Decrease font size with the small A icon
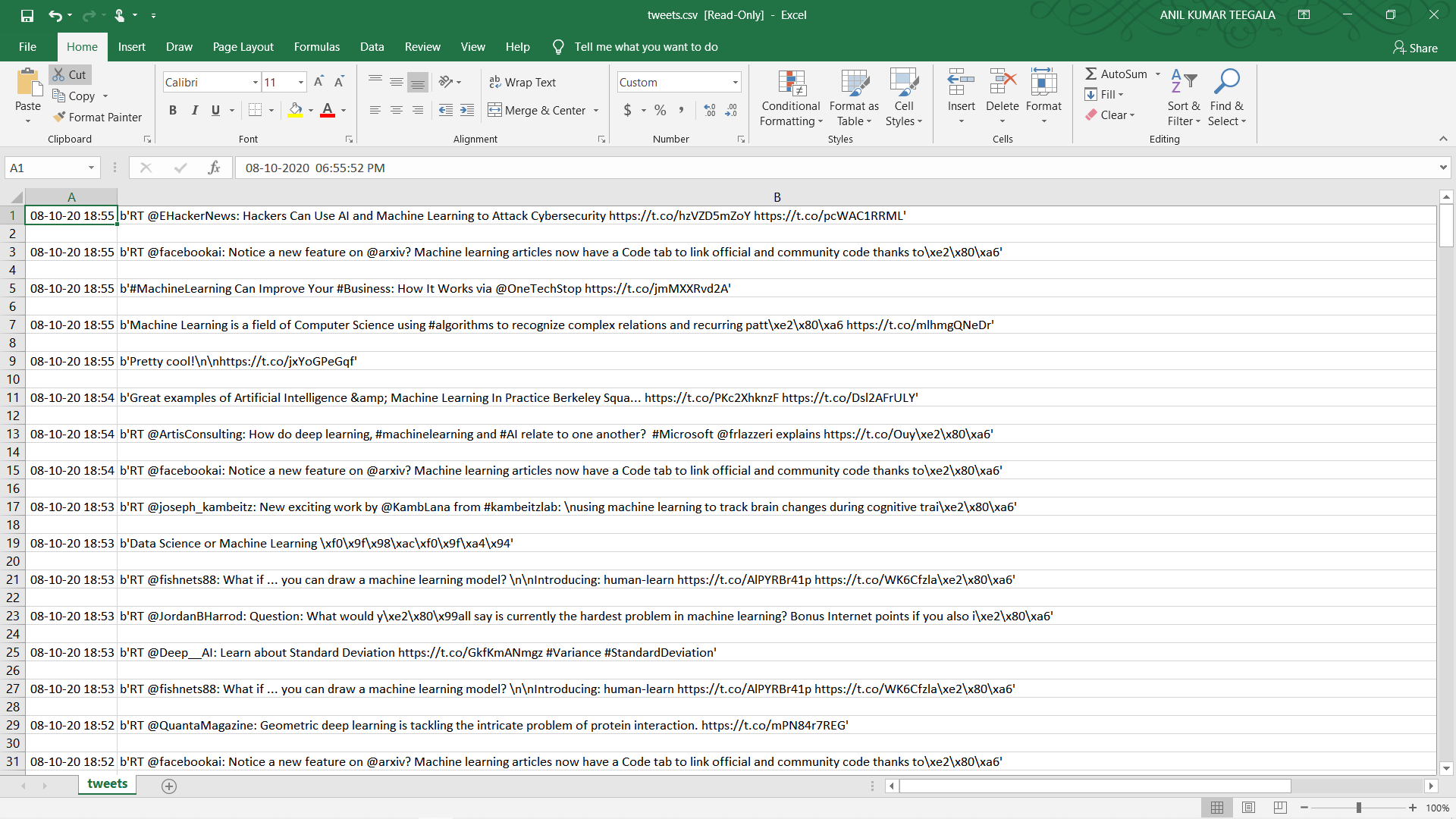 339,82
